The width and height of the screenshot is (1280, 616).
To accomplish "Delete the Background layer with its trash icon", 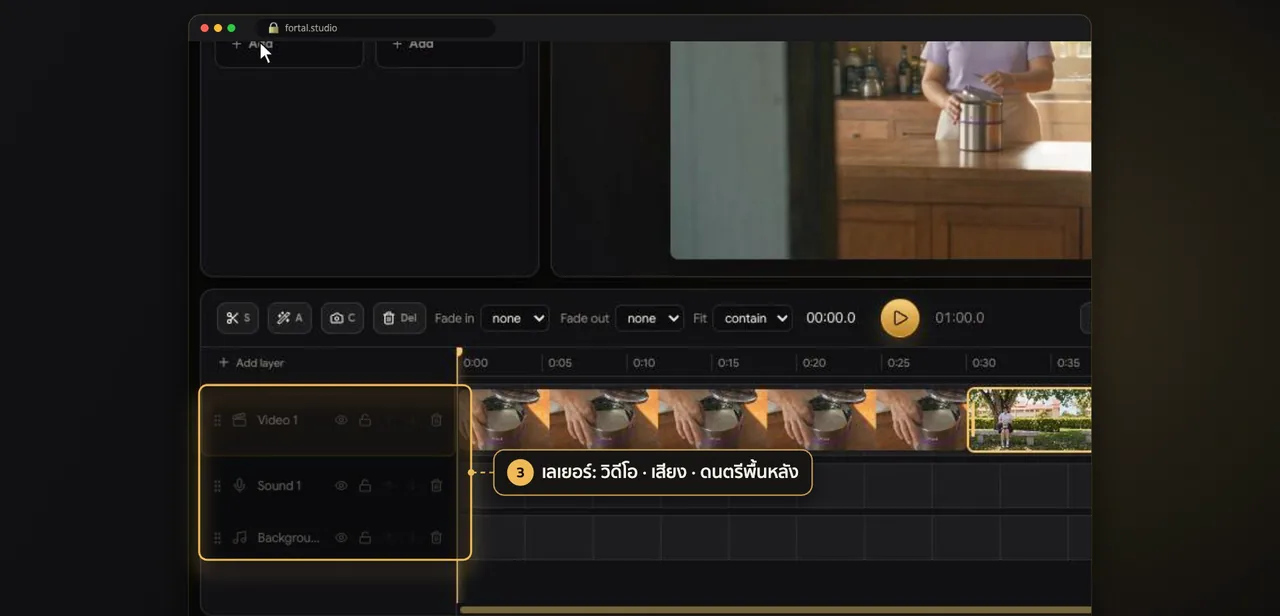I will pos(436,538).
